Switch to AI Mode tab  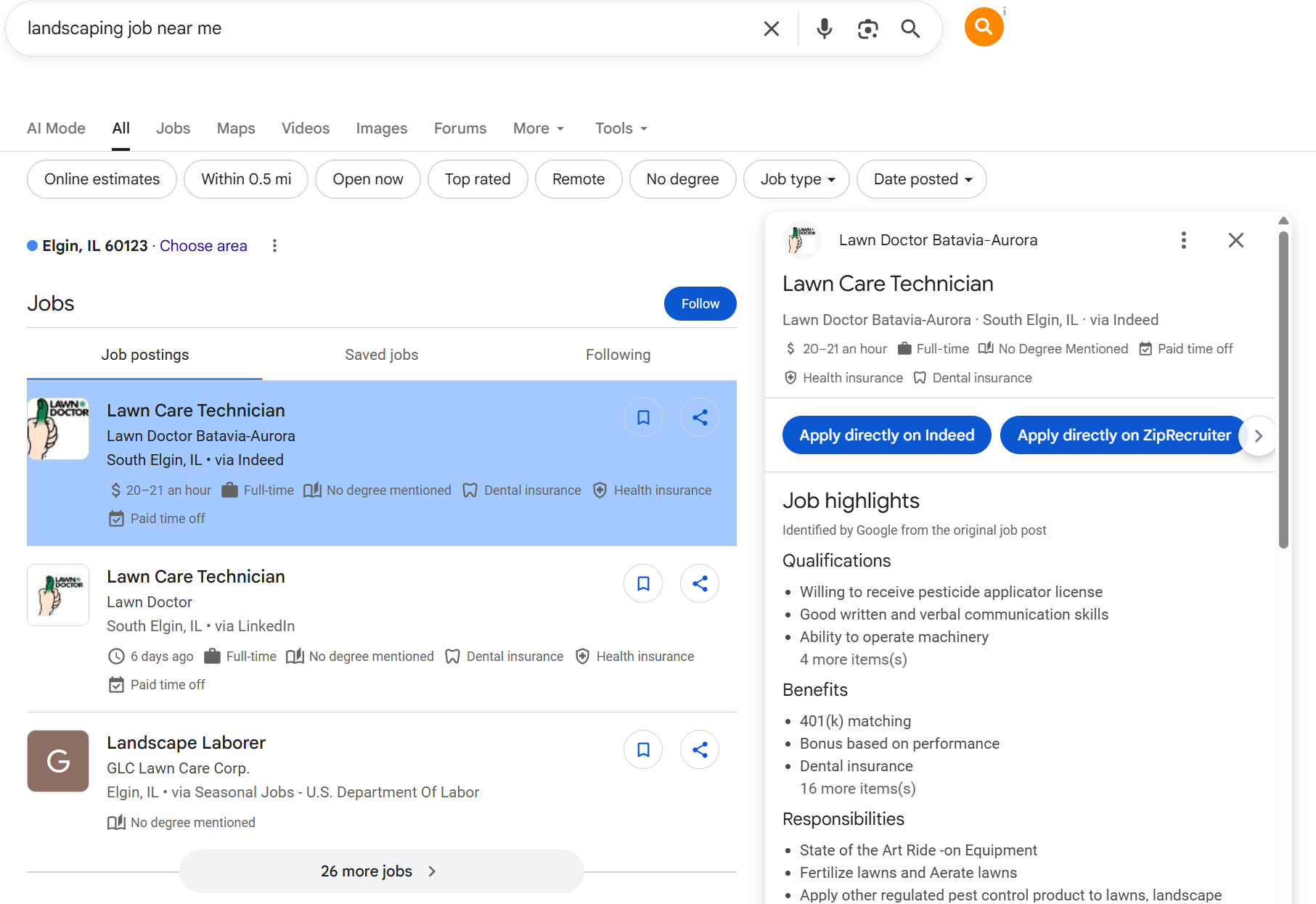tap(56, 128)
